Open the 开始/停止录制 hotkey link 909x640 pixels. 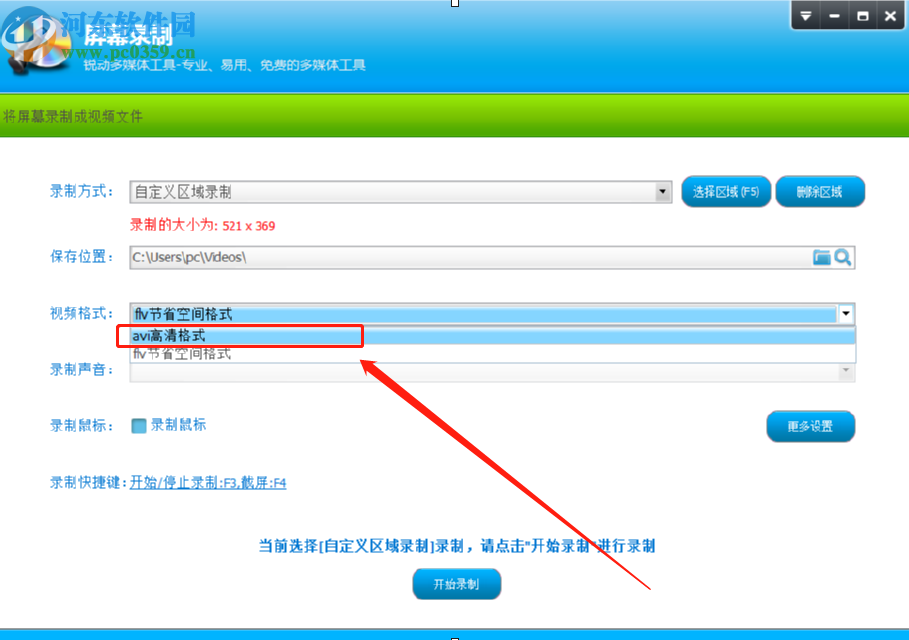[x=208, y=482]
